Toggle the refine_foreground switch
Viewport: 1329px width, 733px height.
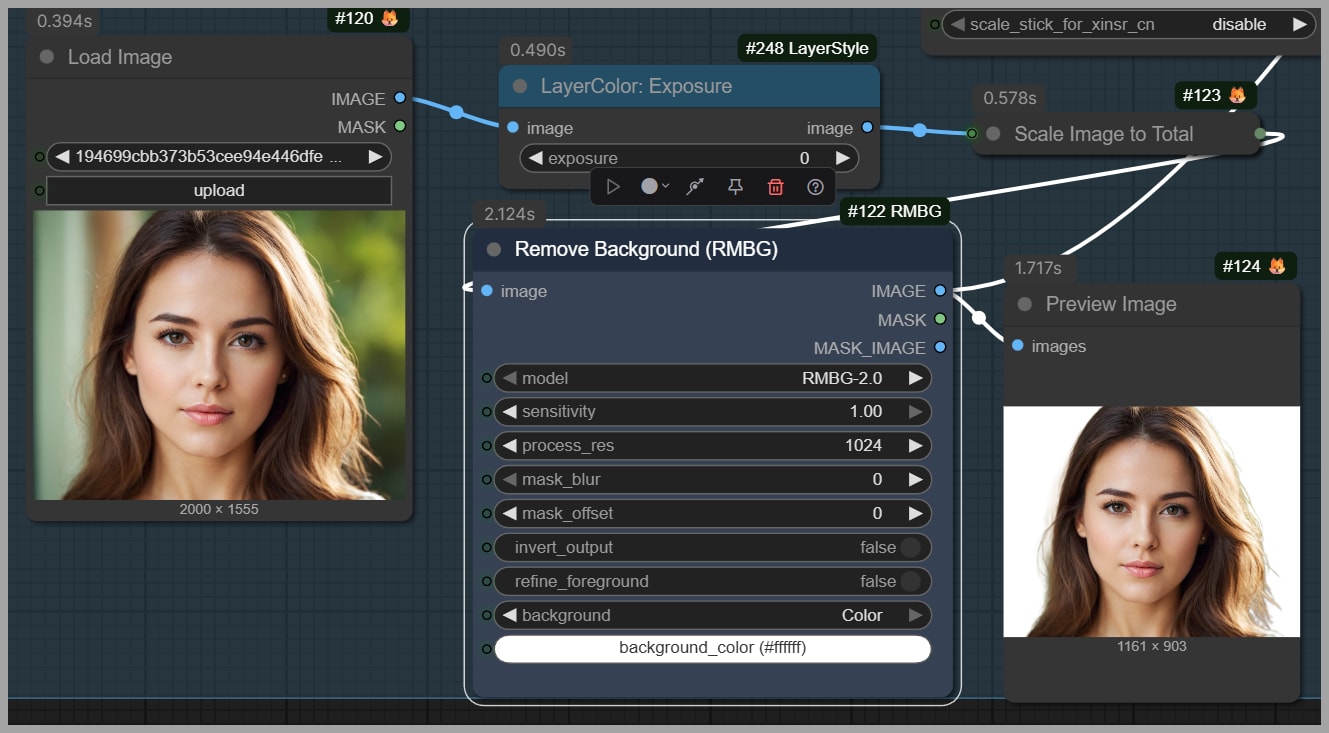[910, 581]
